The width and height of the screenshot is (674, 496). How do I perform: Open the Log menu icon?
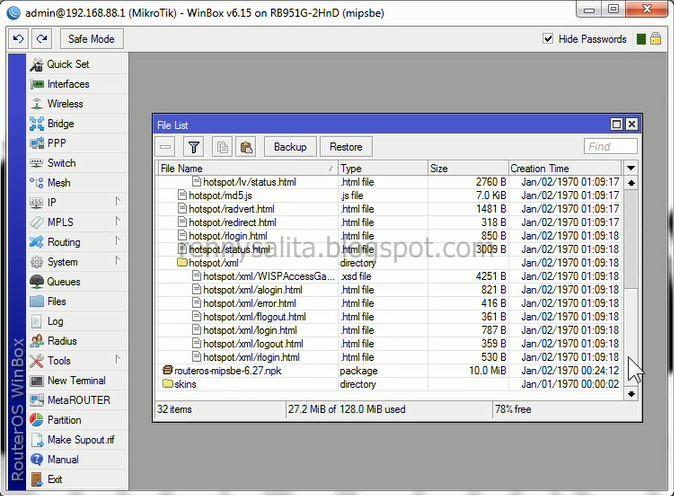[x=37, y=321]
